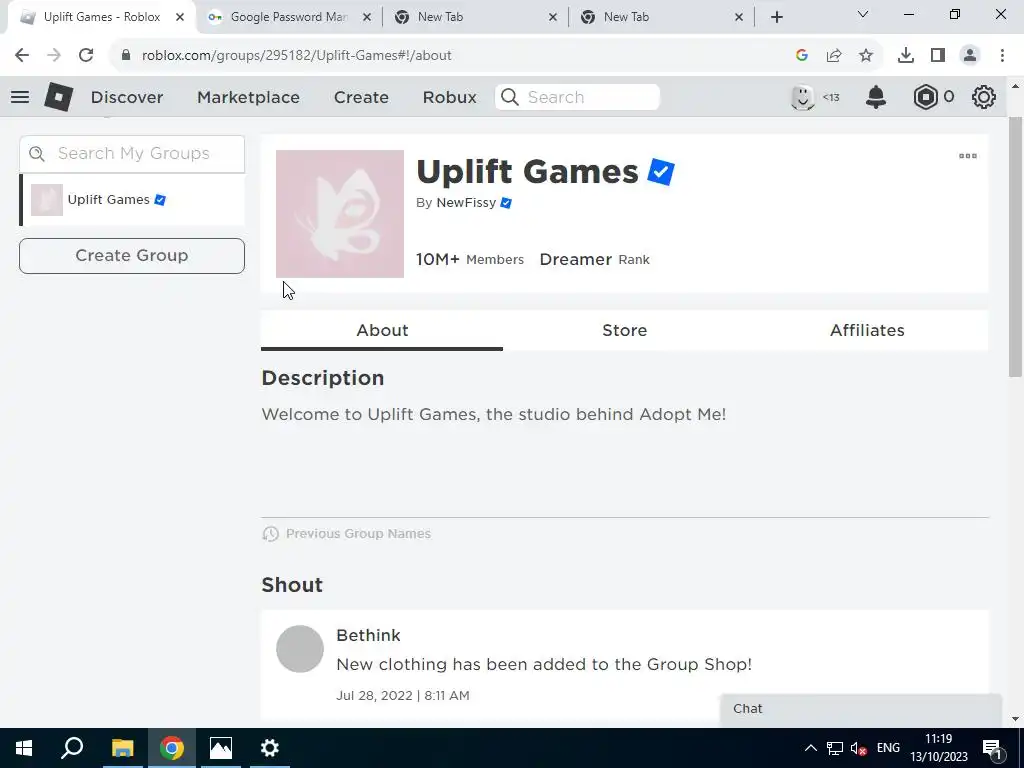Open the Windows notification center
Viewport: 1024px width, 768px height.
pyautogui.click(x=992, y=748)
